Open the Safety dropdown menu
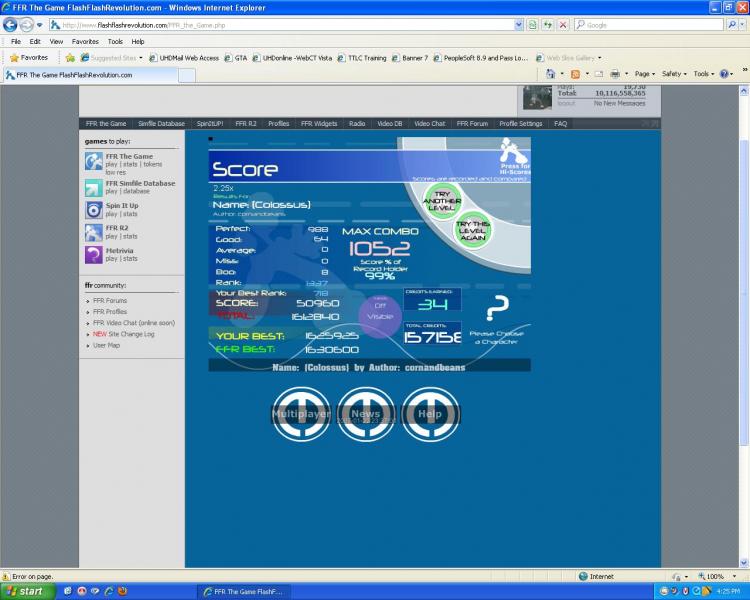750x600 pixels. [674, 74]
